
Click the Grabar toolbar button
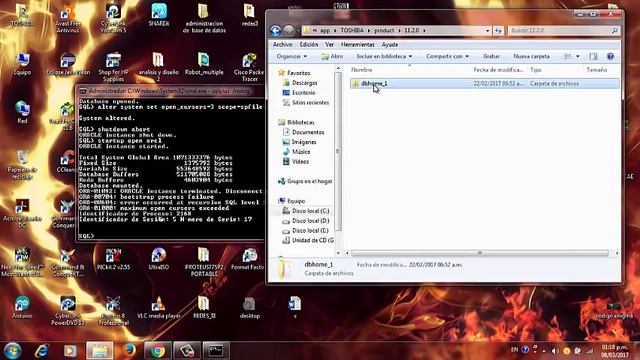(x=491, y=56)
